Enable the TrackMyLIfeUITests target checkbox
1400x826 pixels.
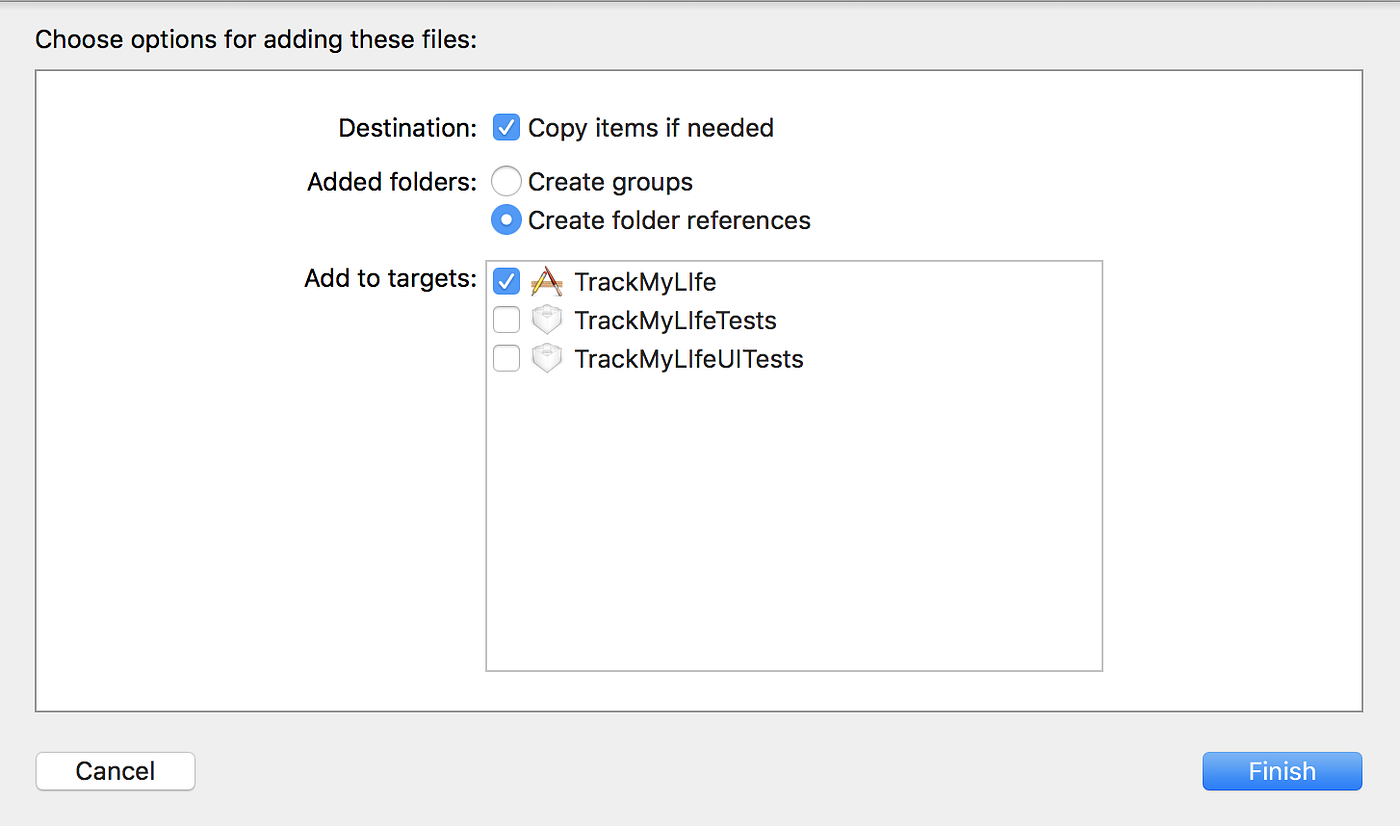(x=506, y=358)
